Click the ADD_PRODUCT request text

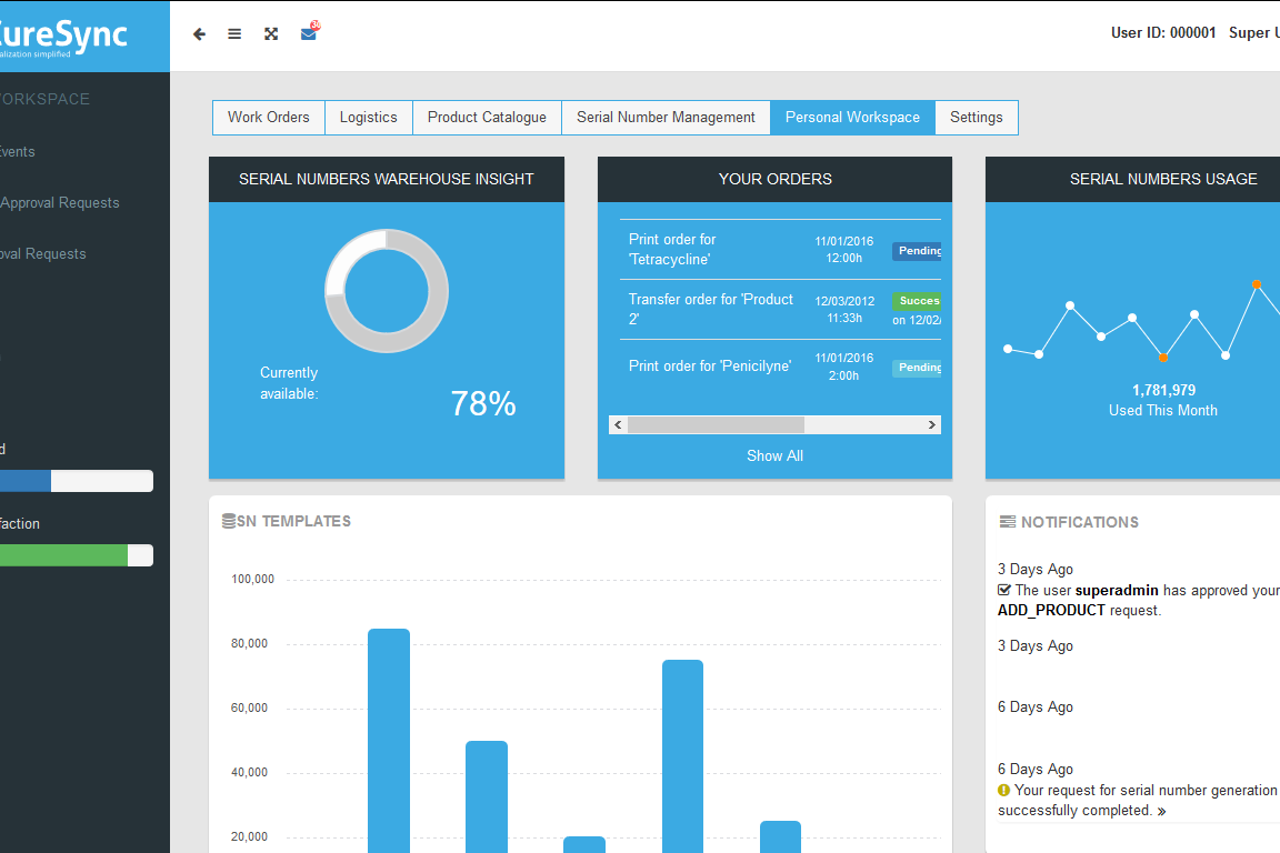[x=1052, y=610]
